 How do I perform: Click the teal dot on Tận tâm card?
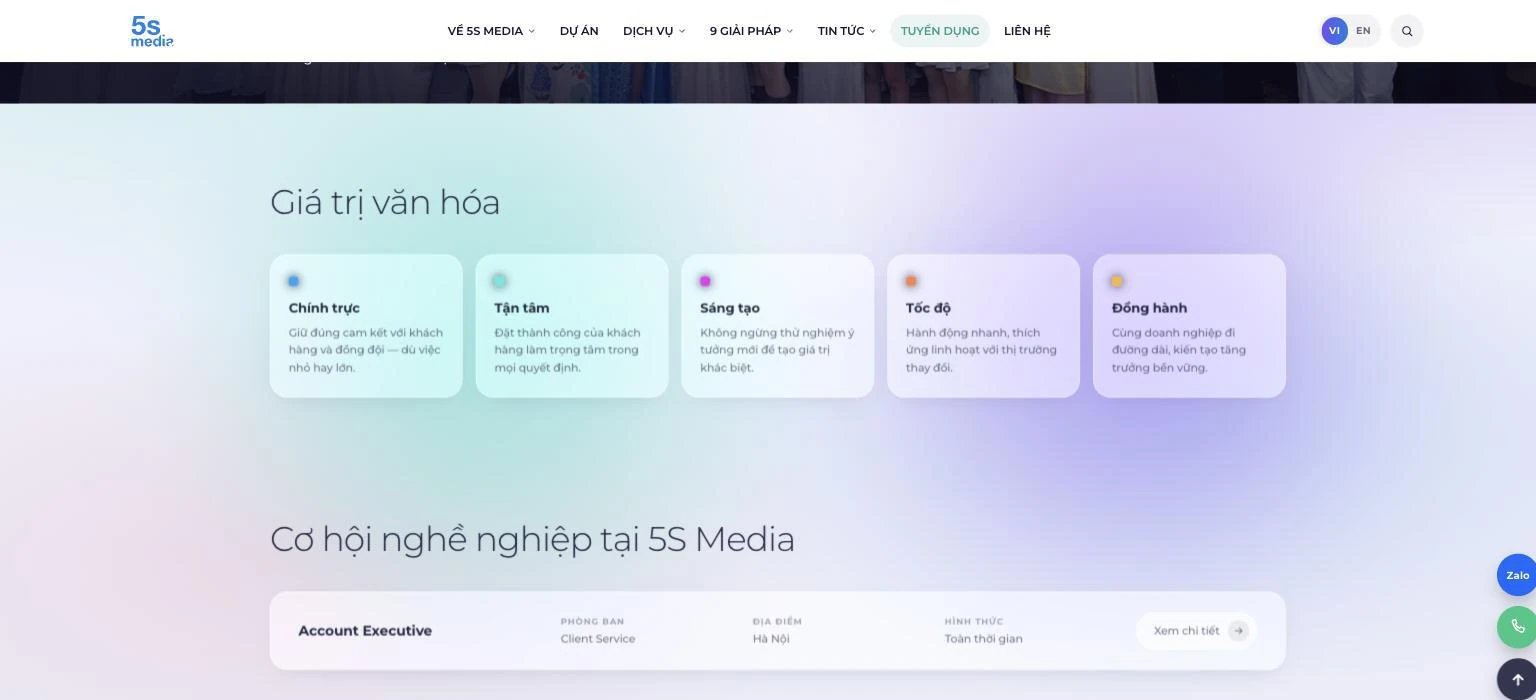[500, 281]
